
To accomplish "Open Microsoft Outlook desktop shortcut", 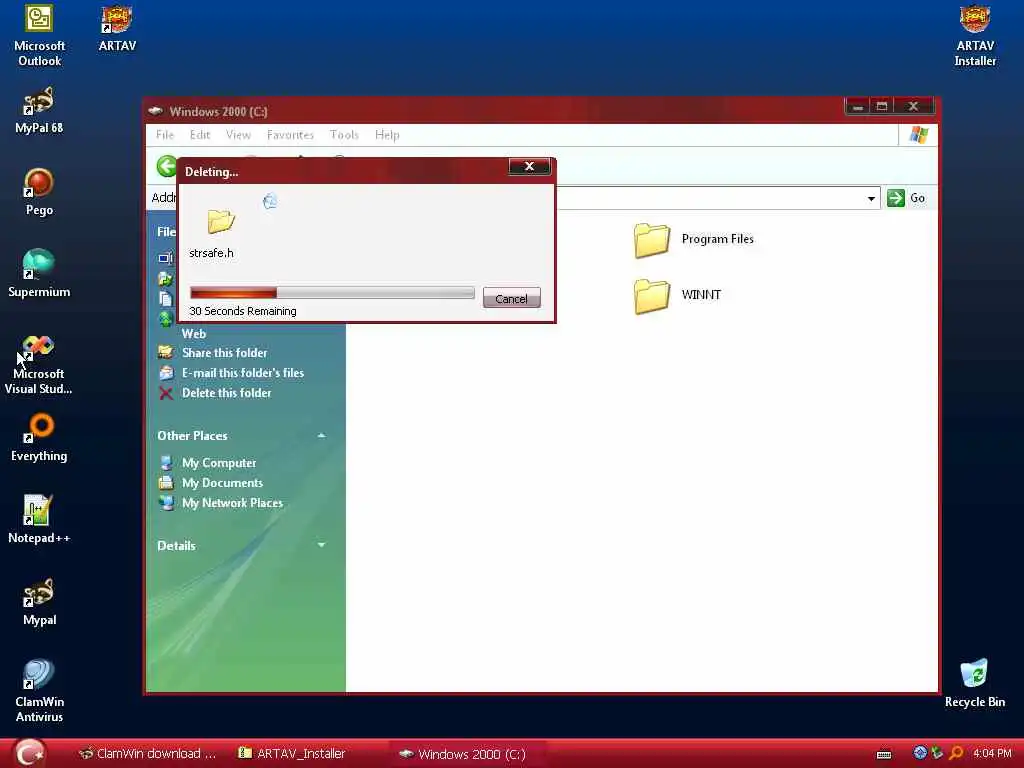I will point(39,35).
